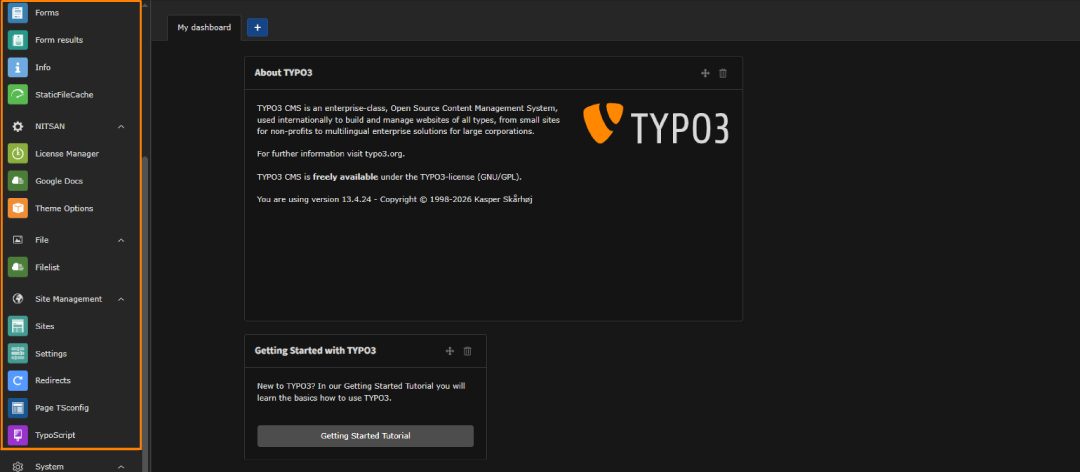Viewport: 1080px width, 472px height.
Task: Click the About TYPO3 widget title
Action: pyautogui.click(x=284, y=72)
